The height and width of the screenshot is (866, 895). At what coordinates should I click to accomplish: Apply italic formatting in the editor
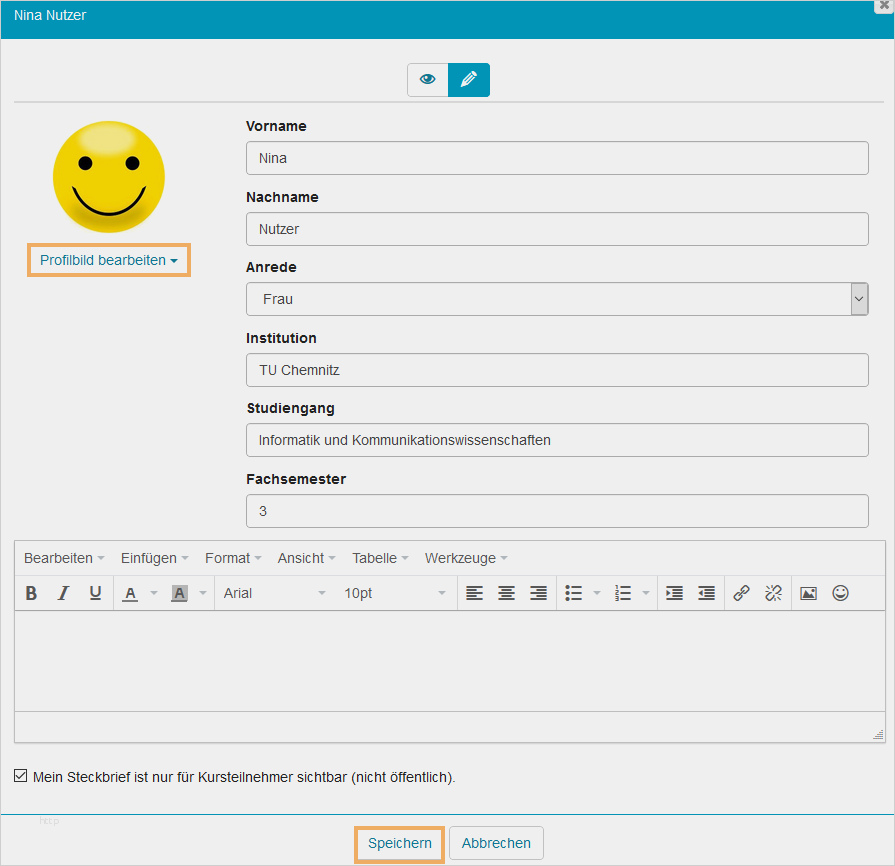63,593
